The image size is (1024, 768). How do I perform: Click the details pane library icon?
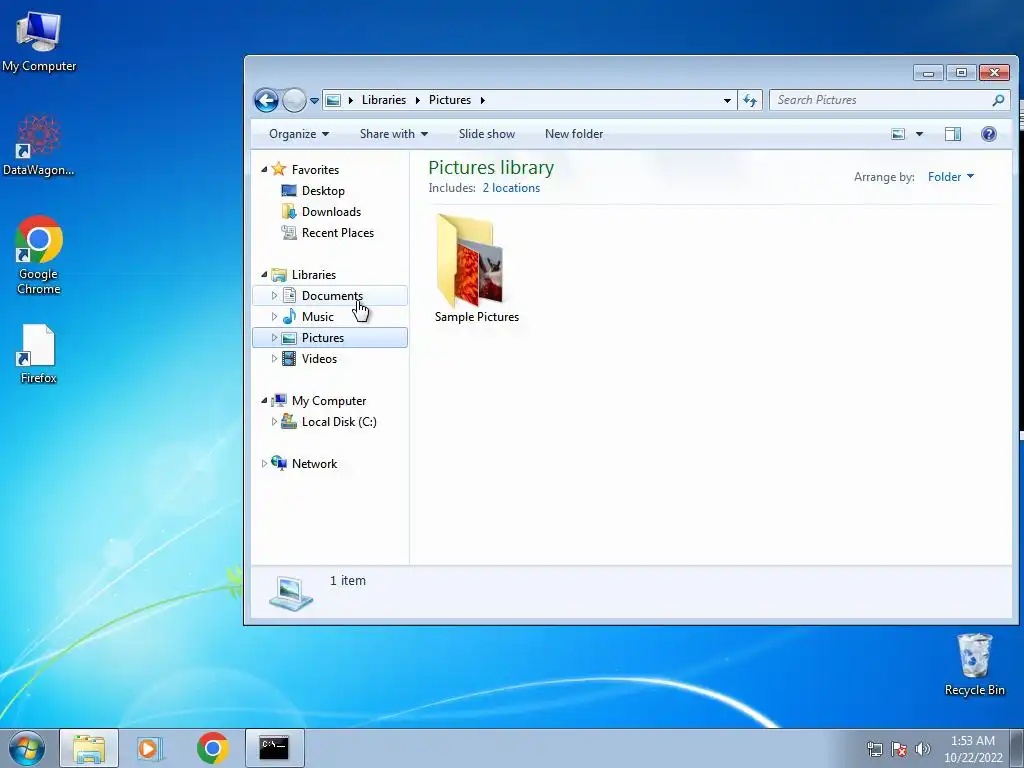click(x=291, y=593)
